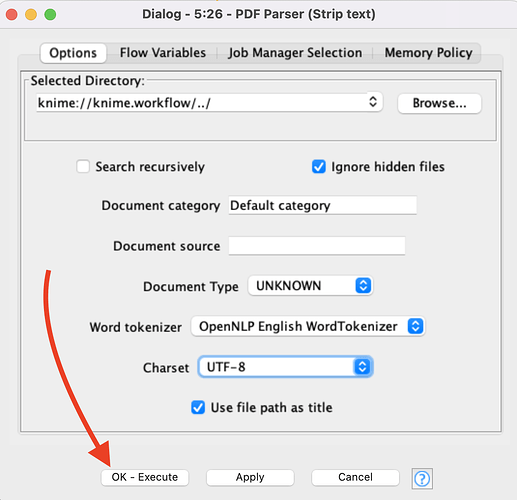Switch to the Flow Variables tab
Image resolution: width=517 pixels, height=500 pixels.
click(163, 53)
